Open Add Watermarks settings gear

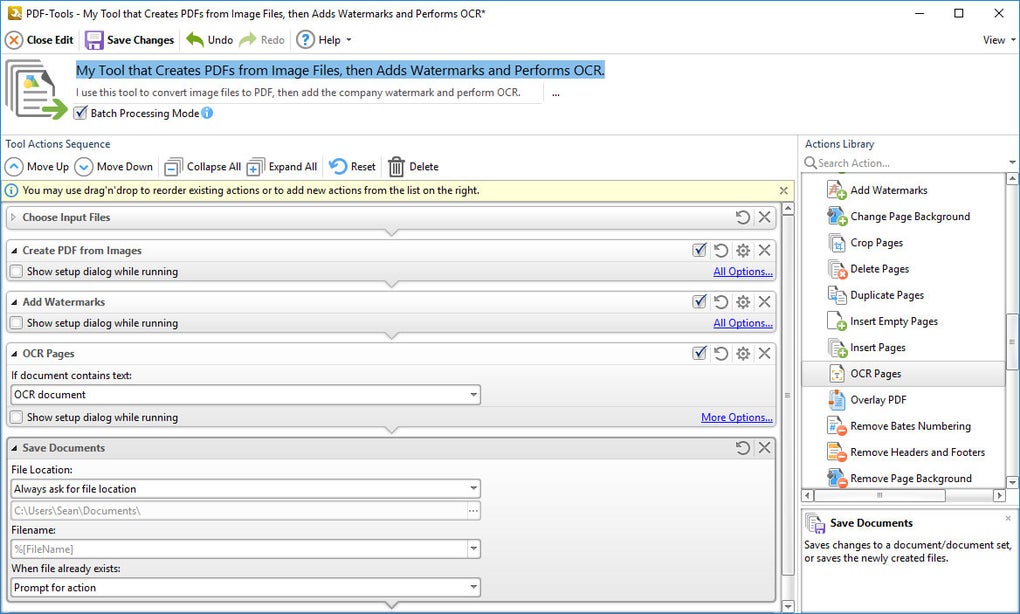[x=743, y=302]
